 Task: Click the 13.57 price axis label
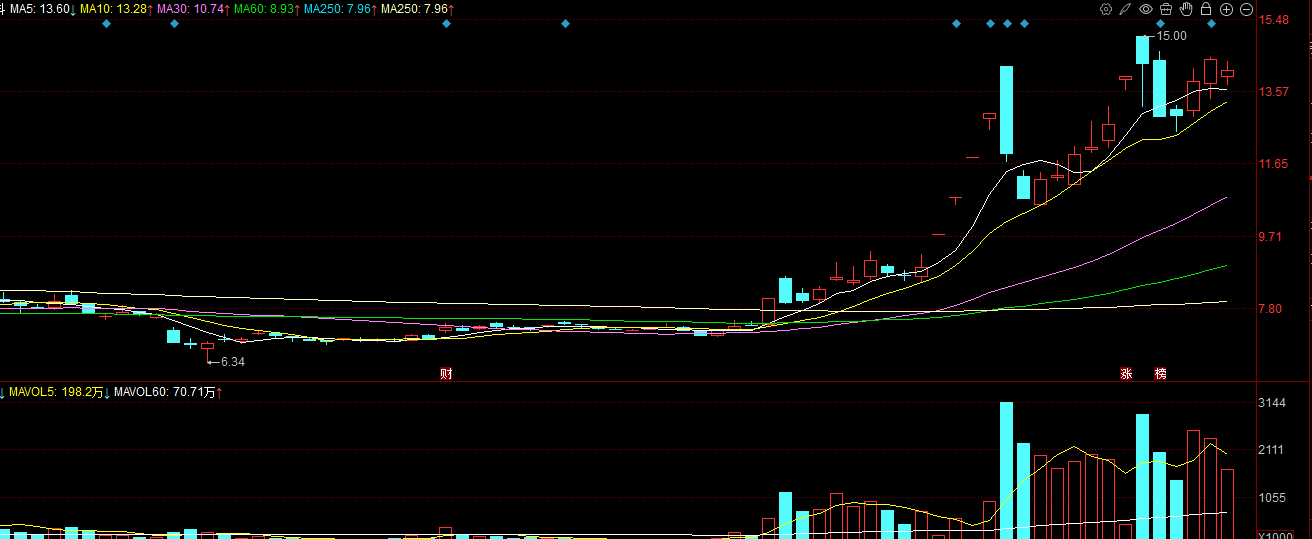click(x=1274, y=92)
